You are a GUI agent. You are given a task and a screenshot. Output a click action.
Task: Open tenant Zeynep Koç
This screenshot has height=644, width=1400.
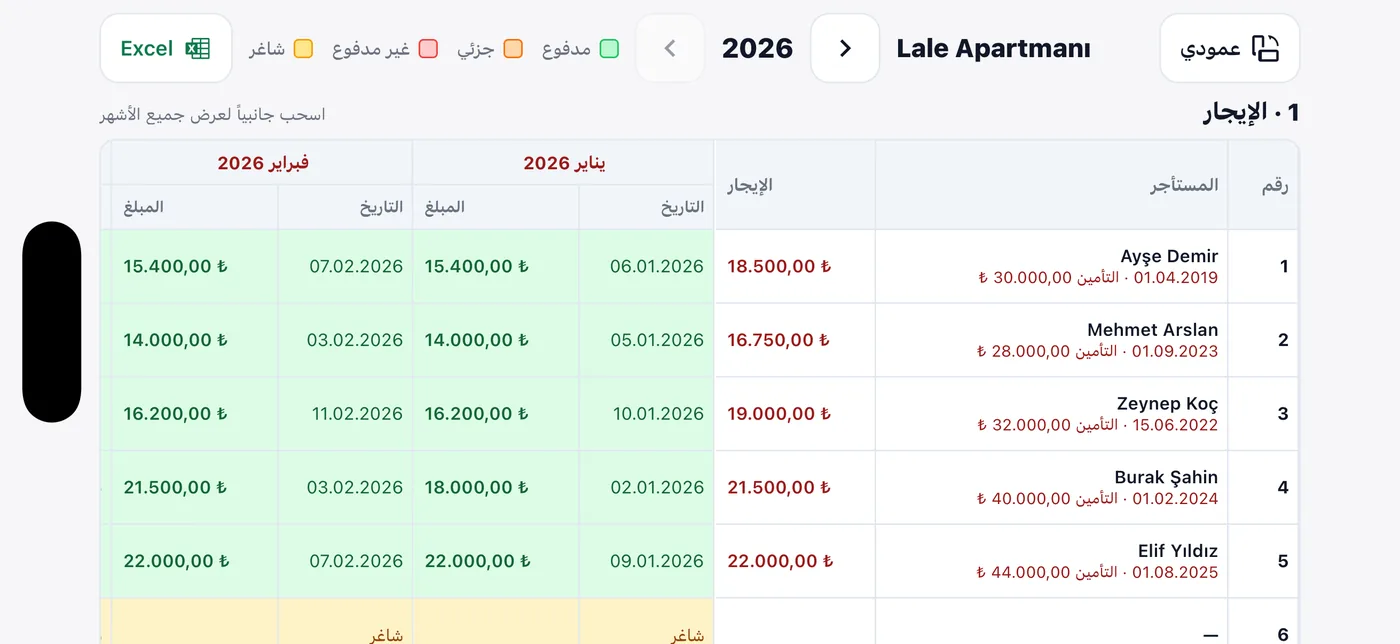coord(1167,404)
